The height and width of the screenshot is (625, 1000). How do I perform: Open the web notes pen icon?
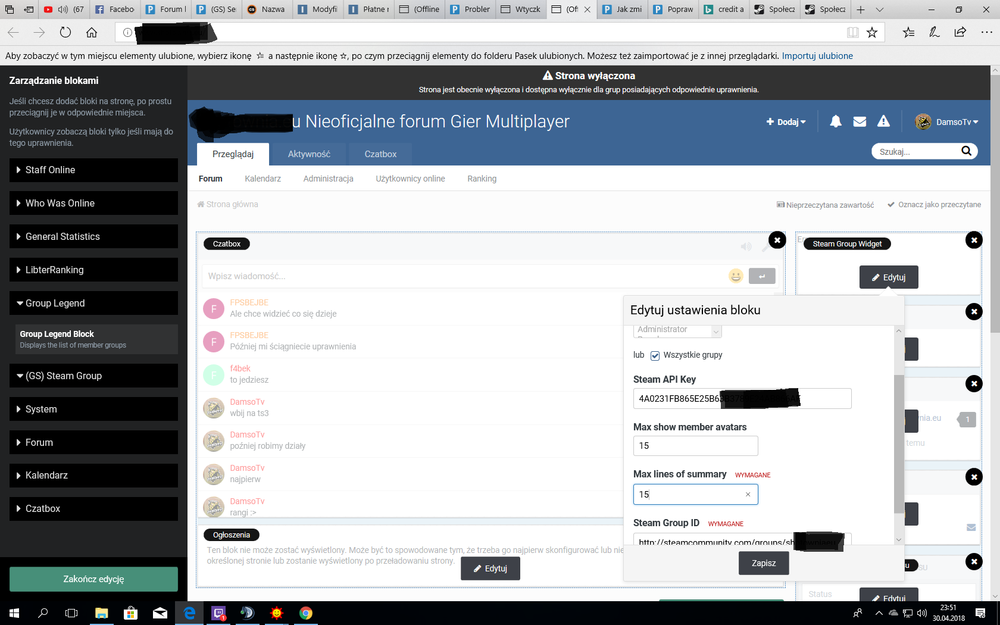934,32
